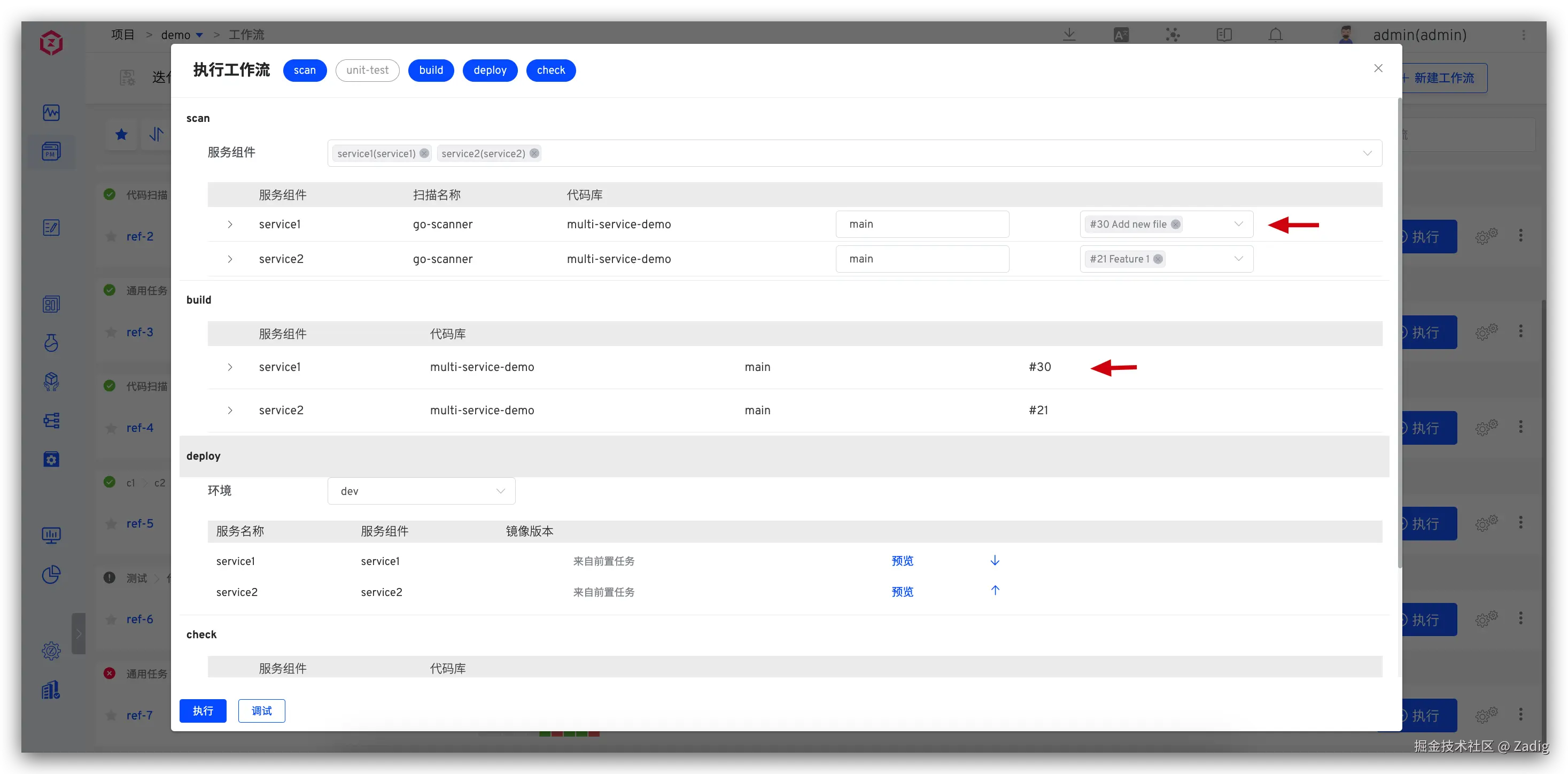Open the ref-5 workflow link
The height and width of the screenshot is (774, 1568).
coord(139,524)
